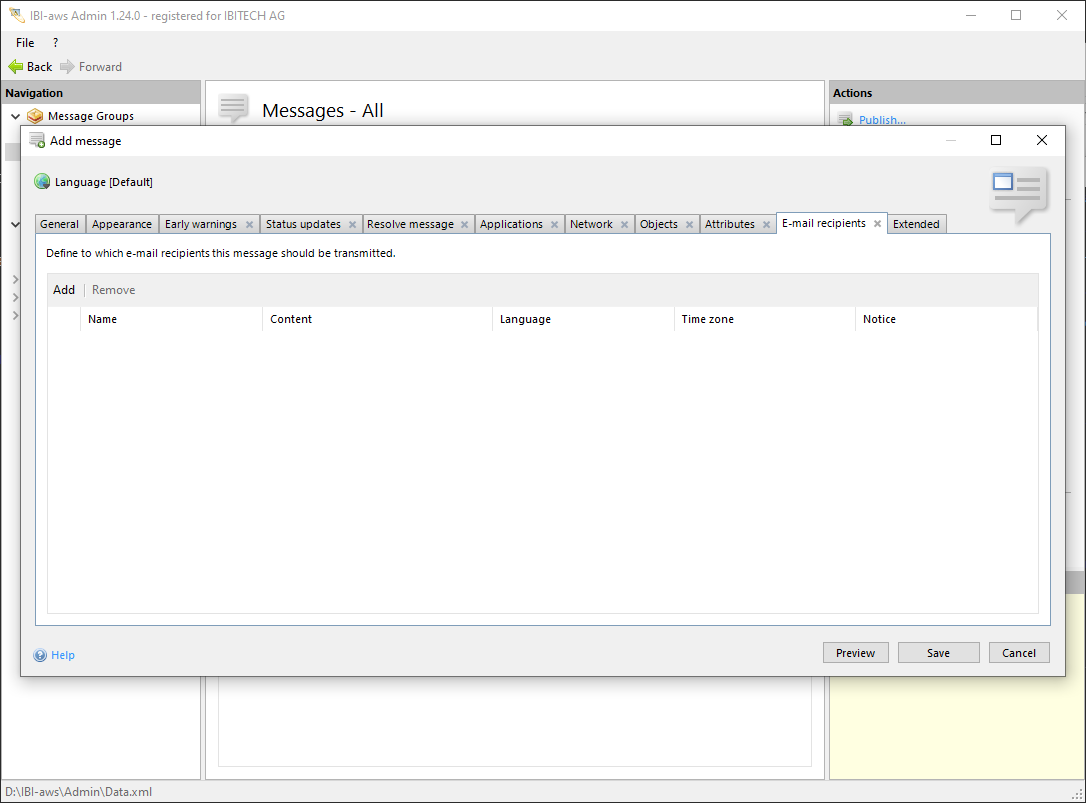This screenshot has width=1086, height=803.
Task: Click the Publish icon in Actions
Action: (x=845, y=120)
